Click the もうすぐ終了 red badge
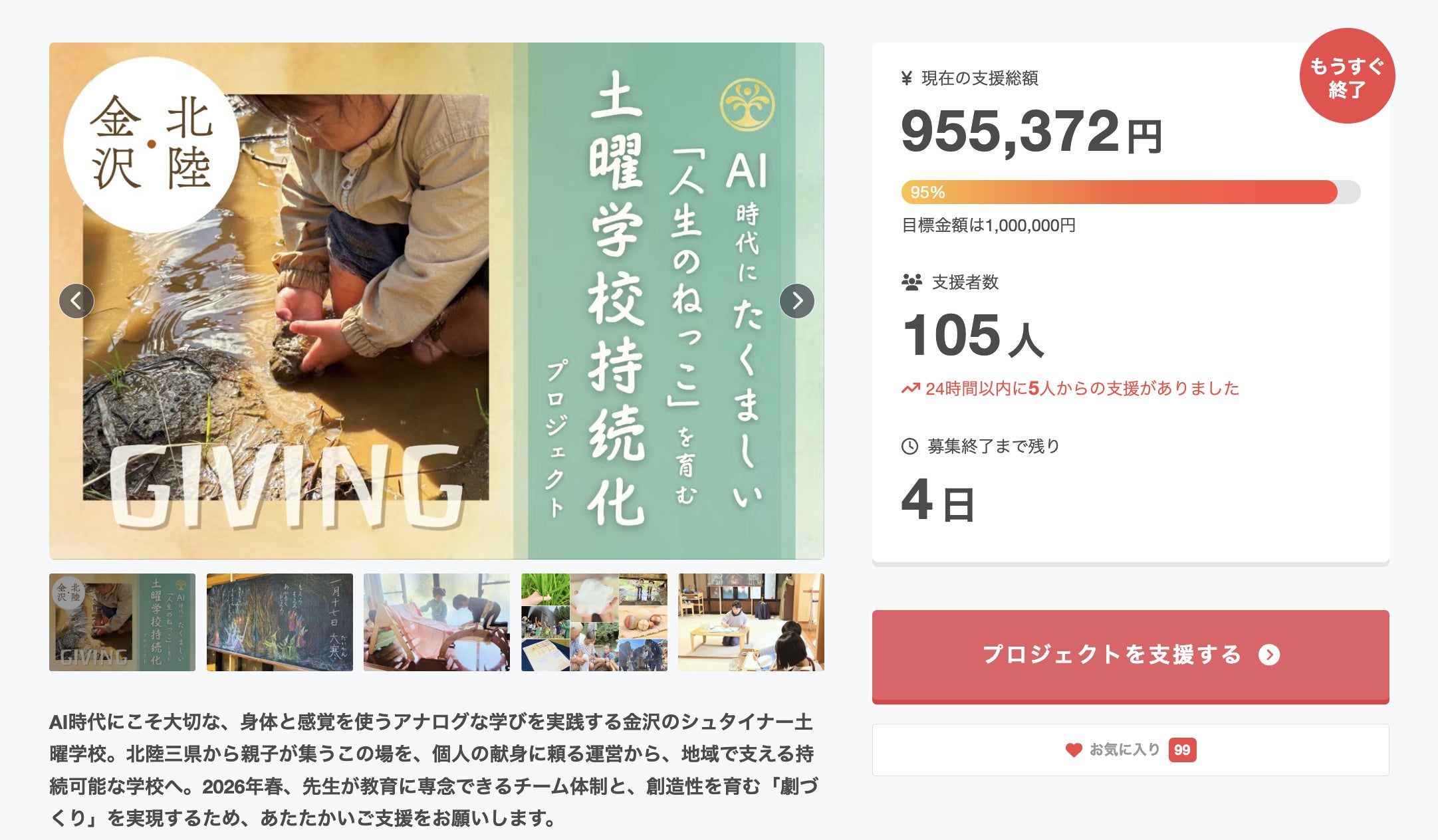1438x840 pixels. [1347, 76]
